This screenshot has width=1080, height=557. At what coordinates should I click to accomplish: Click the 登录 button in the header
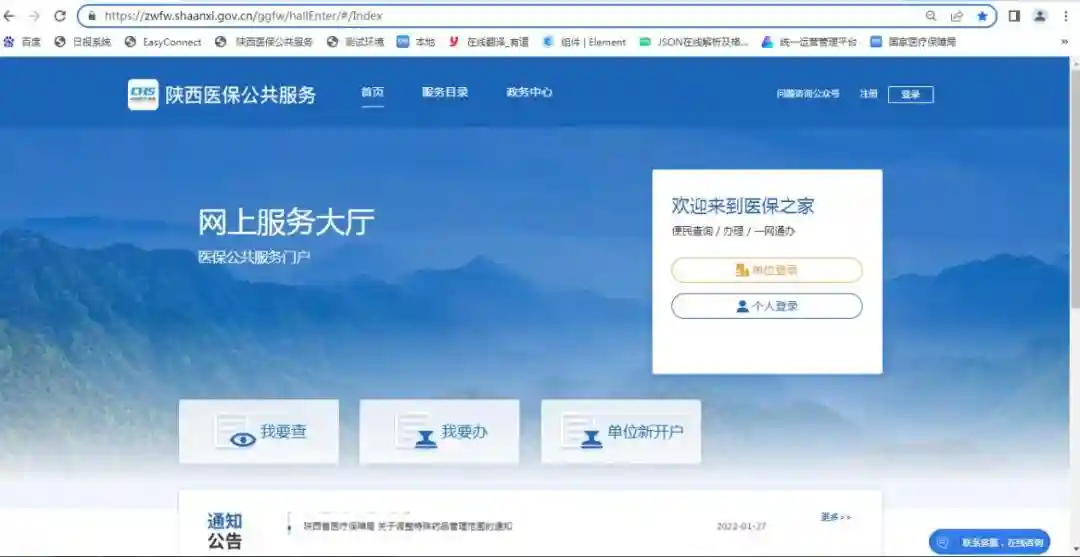pyautogui.click(x=910, y=94)
